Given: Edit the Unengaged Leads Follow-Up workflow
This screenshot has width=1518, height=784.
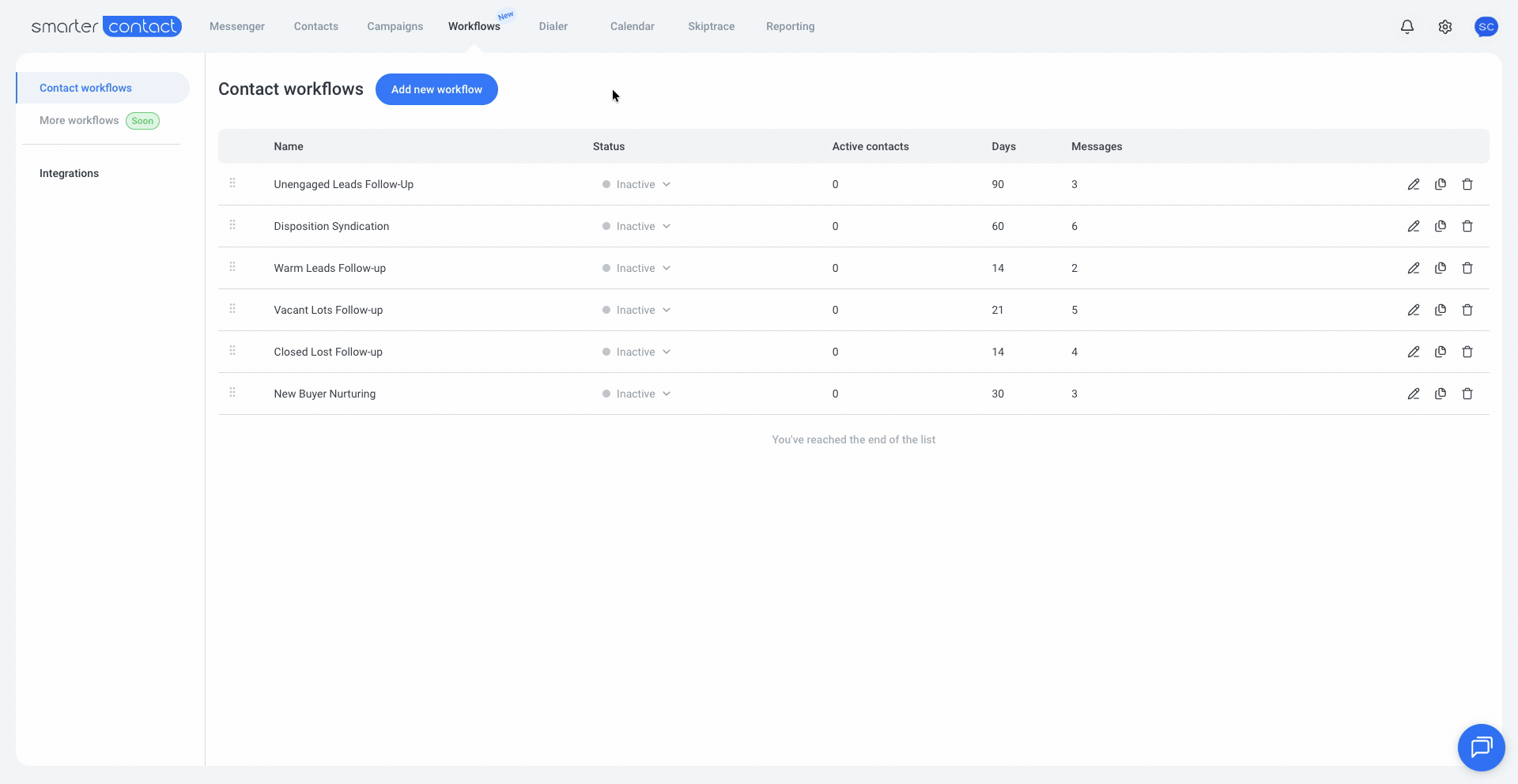Looking at the screenshot, I should pyautogui.click(x=1414, y=184).
